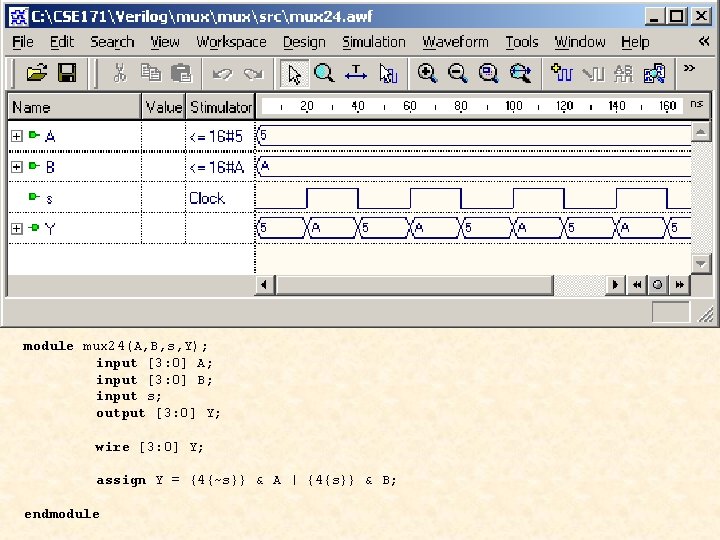The image size is (720, 540).
Task: Paste using the clipboard toolbar icon
Action: pos(181,73)
